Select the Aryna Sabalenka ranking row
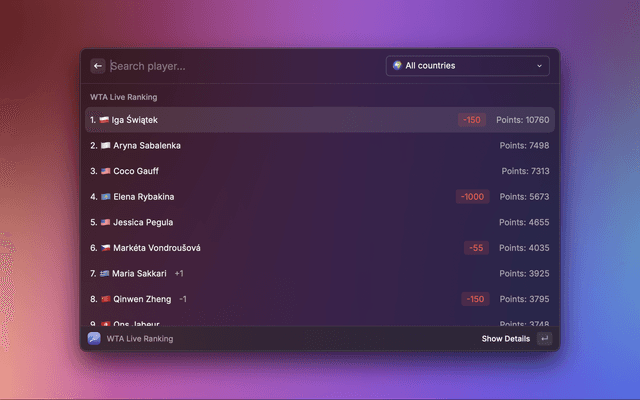640x400 pixels. tap(320, 146)
